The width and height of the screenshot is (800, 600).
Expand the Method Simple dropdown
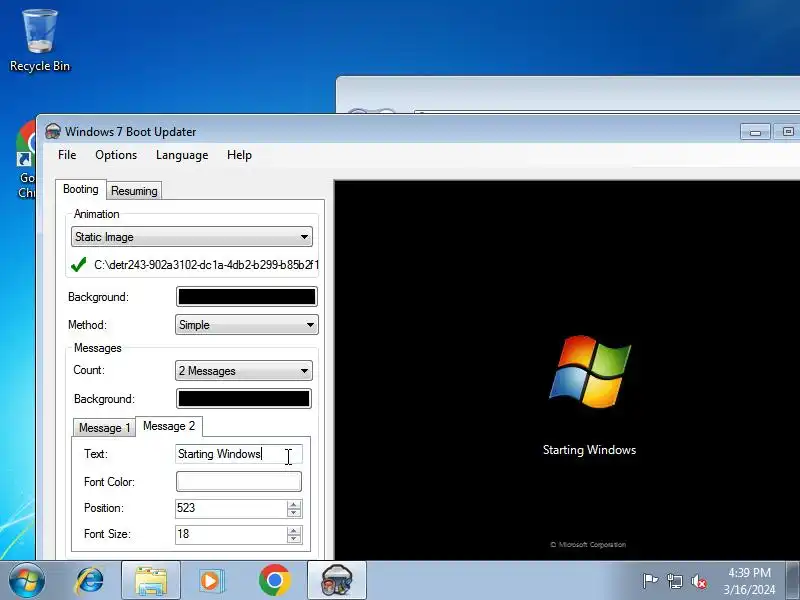point(246,325)
